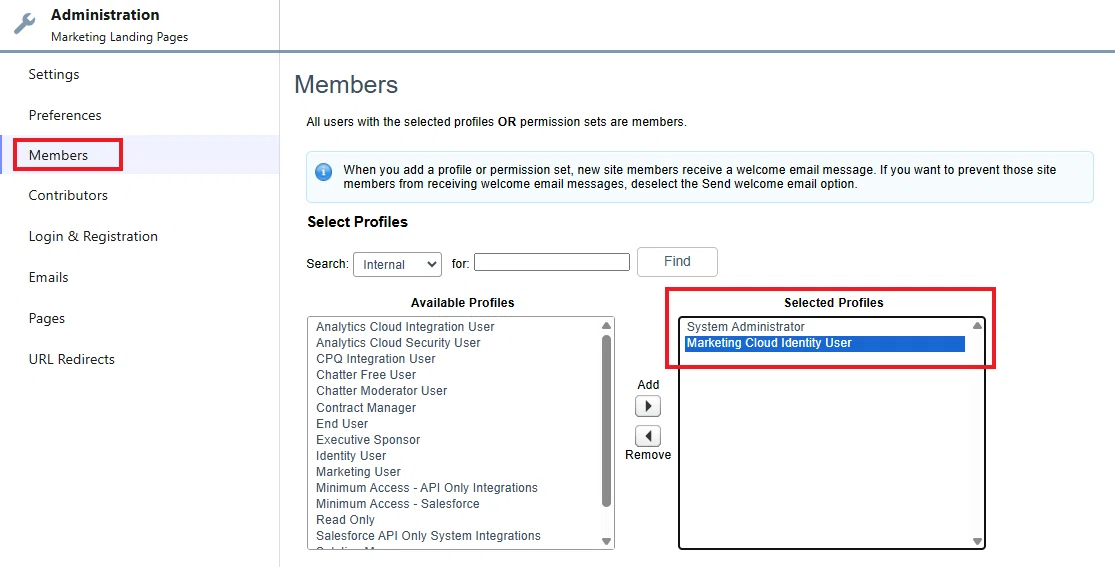Open URL Redirects in the sidebar
Viewport: 1115px width, 567px height.
72,359
